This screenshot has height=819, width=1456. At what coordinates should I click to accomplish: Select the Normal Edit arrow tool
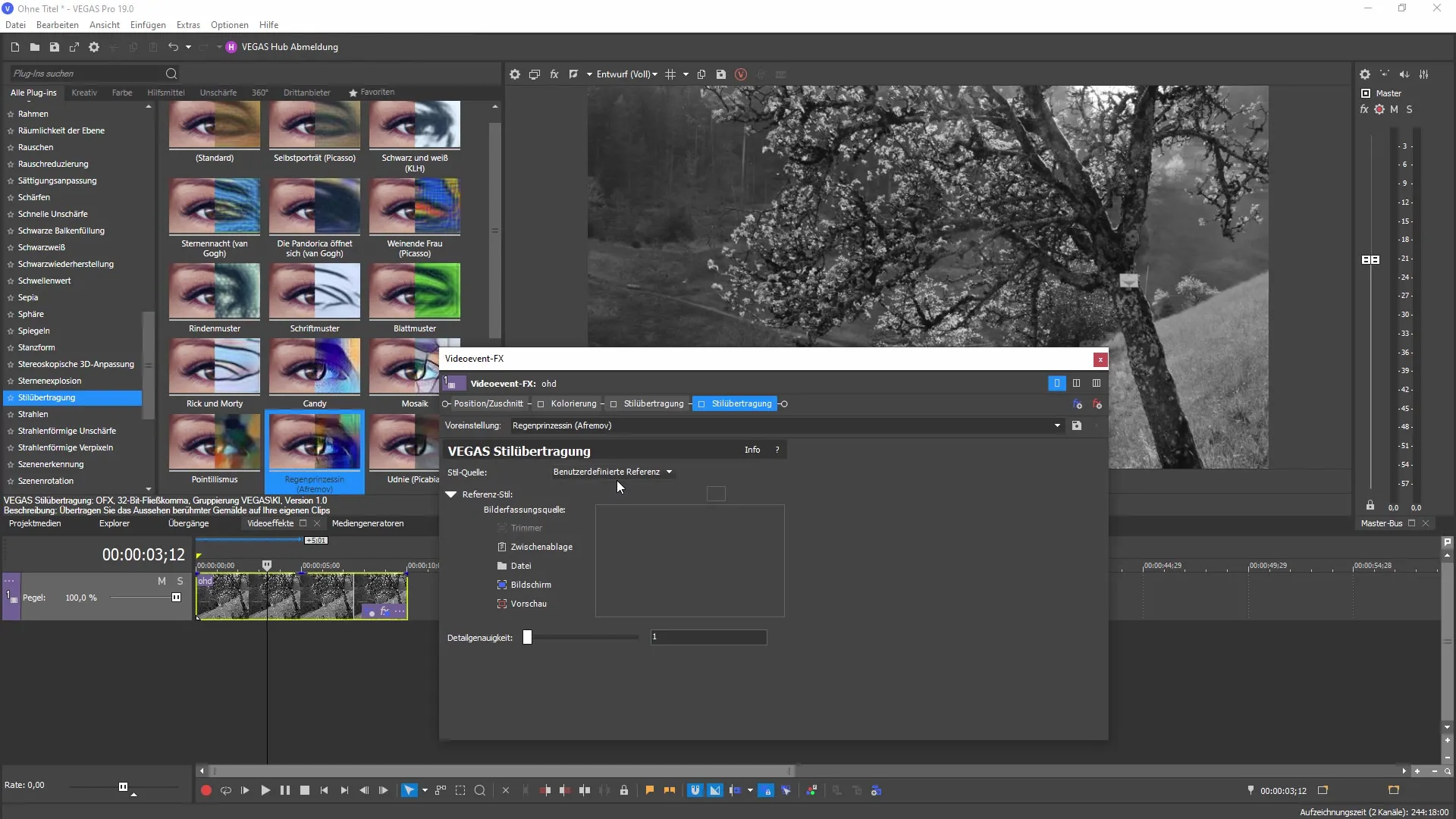coord(409,790)
